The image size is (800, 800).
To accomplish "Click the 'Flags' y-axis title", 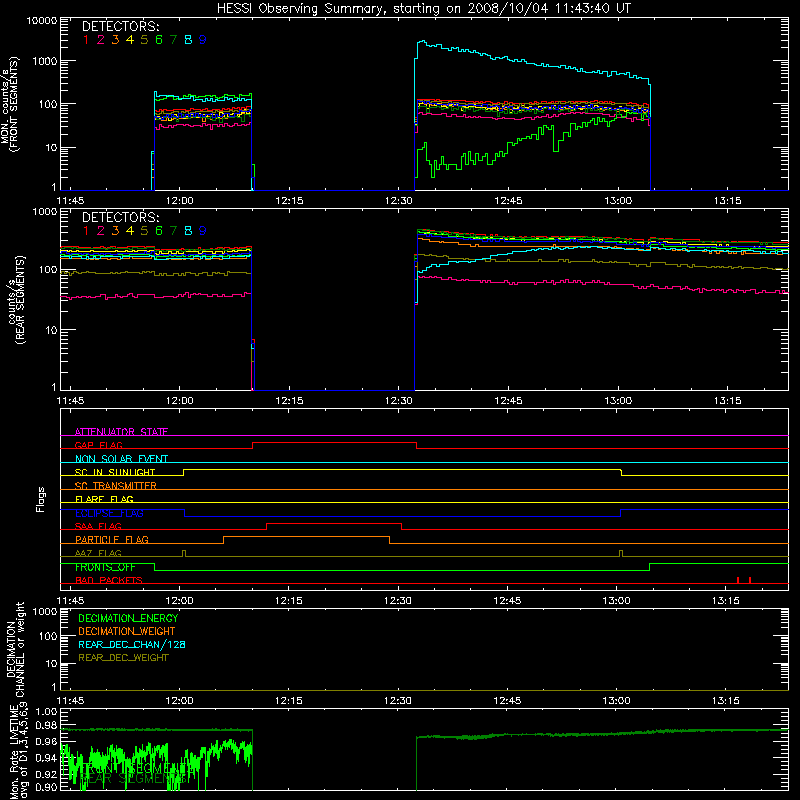I will [x=41, y=499].
